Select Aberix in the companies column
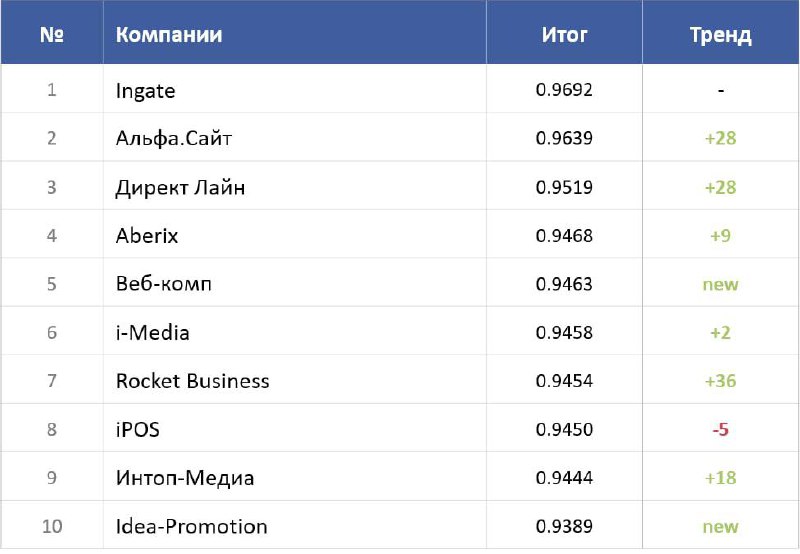800x554 pixels. coord(147,236)
